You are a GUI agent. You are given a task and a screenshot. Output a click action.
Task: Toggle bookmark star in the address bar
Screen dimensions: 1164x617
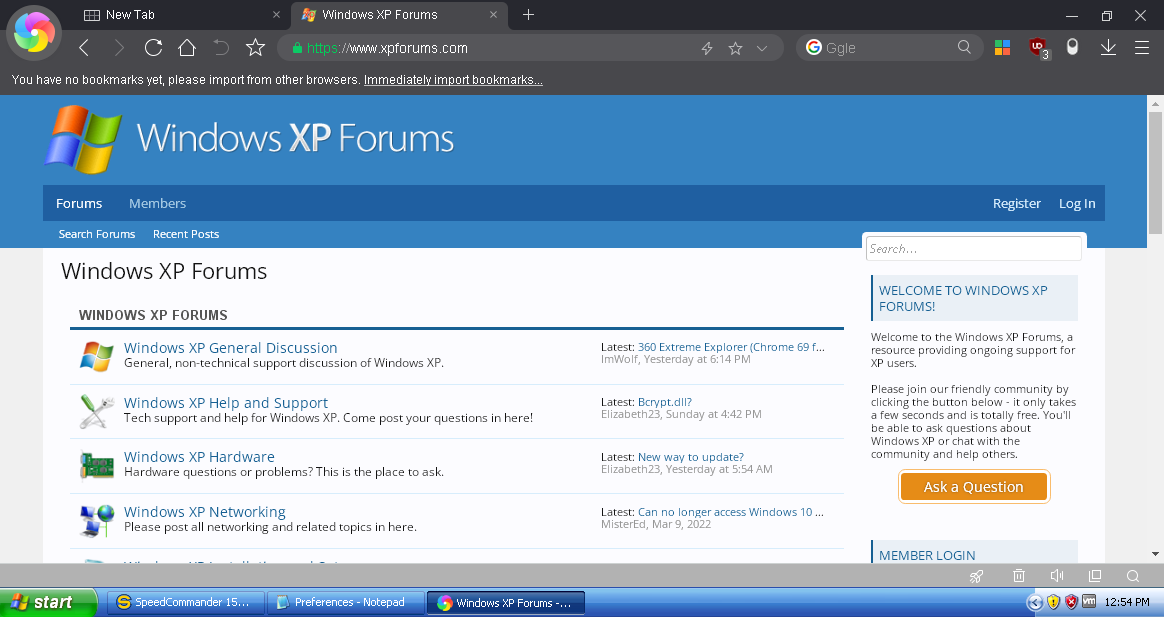[x=735, y=48]
